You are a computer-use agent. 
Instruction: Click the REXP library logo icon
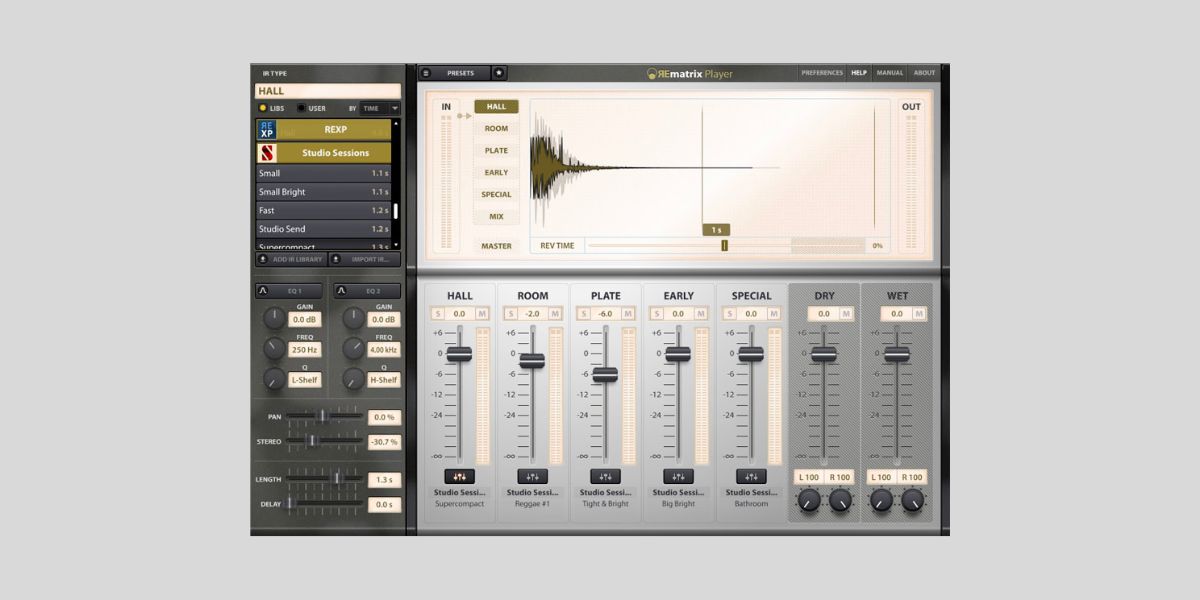(x=266, y=130)
